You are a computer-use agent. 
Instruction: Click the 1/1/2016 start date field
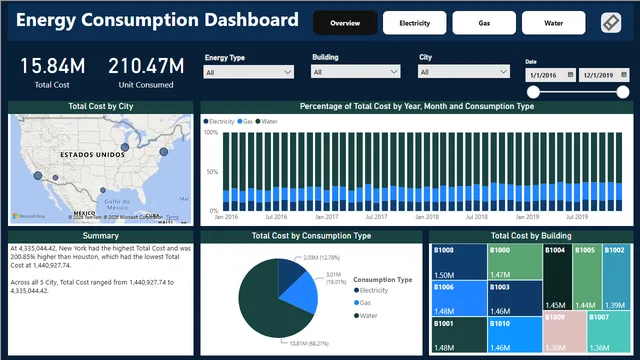click(x=551, y=75)
